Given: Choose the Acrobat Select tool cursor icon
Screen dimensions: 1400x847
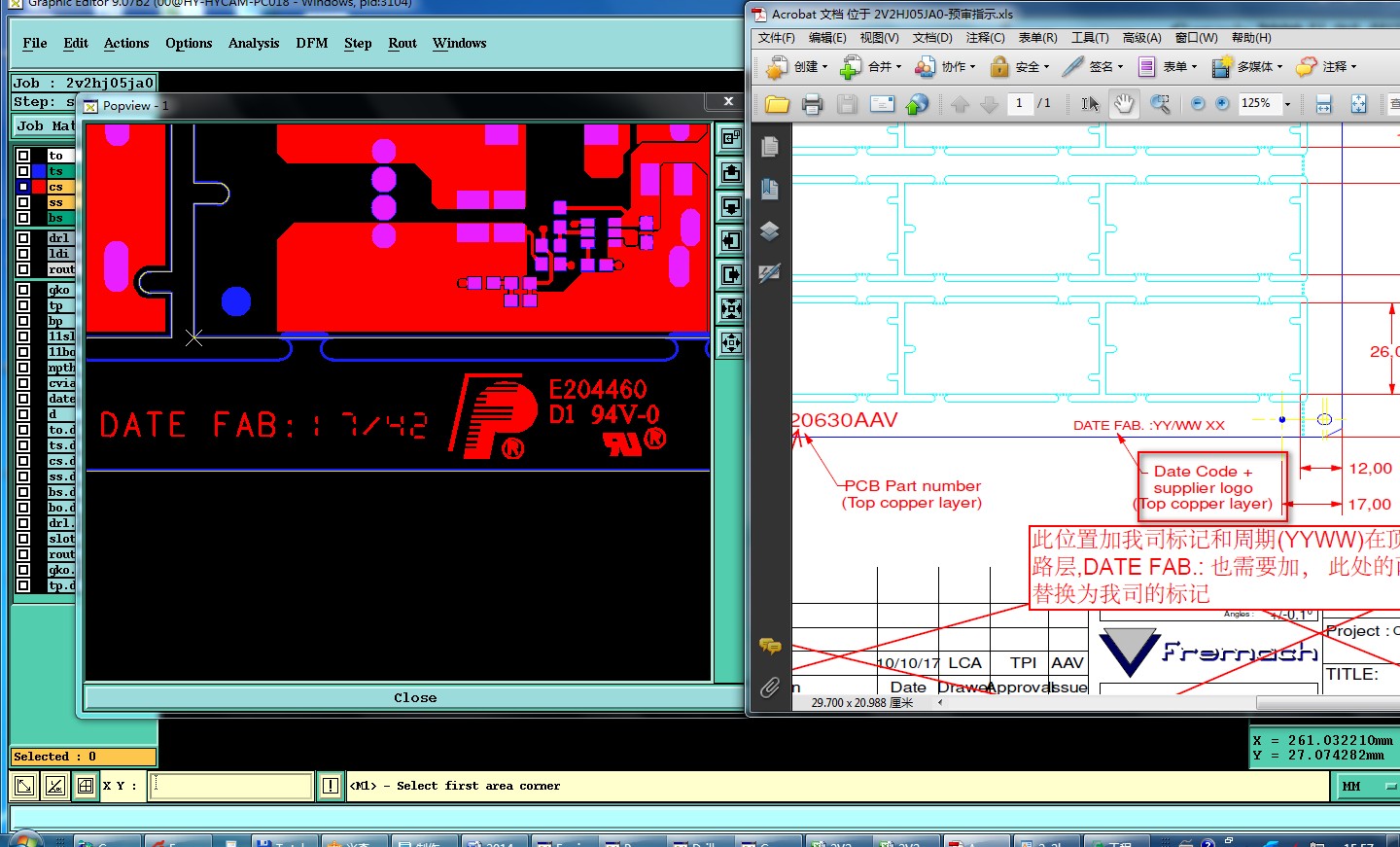Looking at the screenshot, I should click(1090, 104).
